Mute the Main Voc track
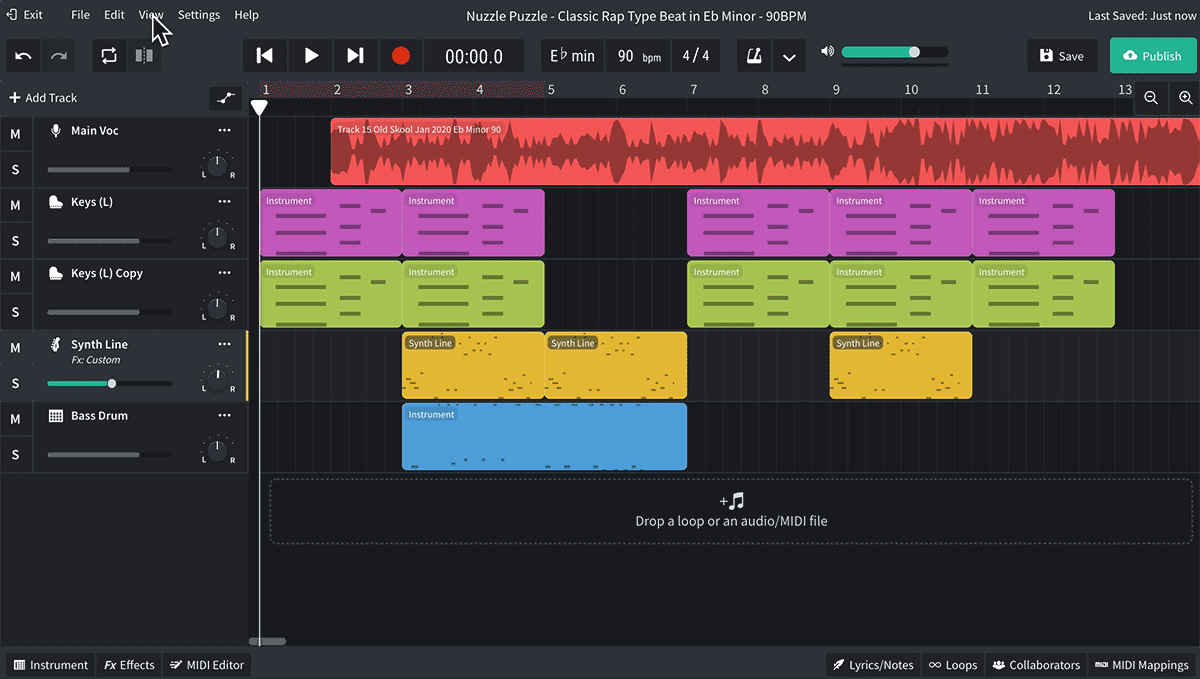The height and width of the screenshot is (679, 1200). click(14, 130)
